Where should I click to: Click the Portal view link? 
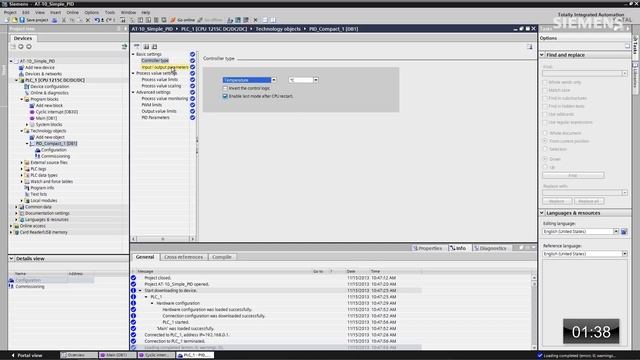tap(27, 356)
